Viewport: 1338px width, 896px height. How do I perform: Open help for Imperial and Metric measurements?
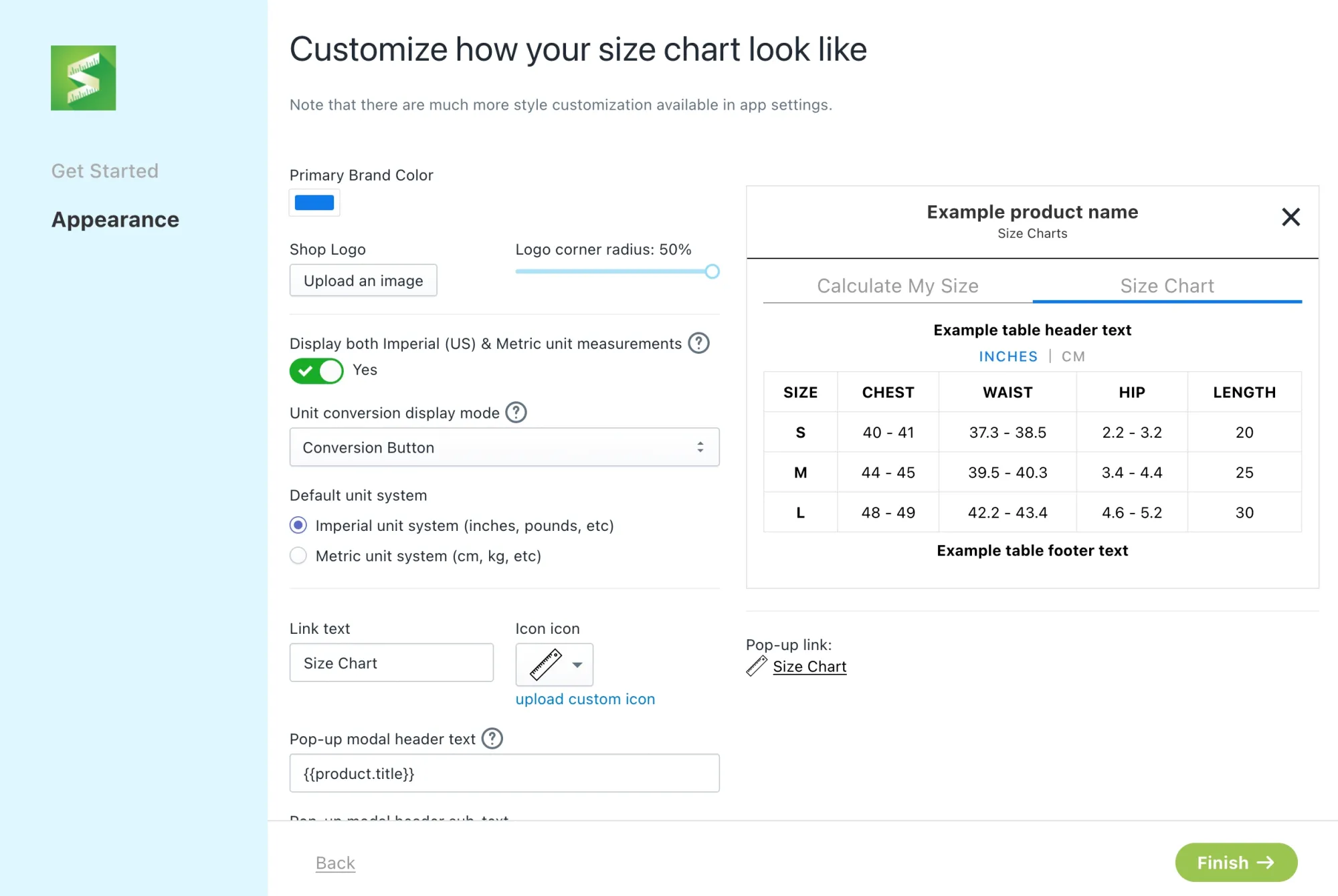click(698, 343)
